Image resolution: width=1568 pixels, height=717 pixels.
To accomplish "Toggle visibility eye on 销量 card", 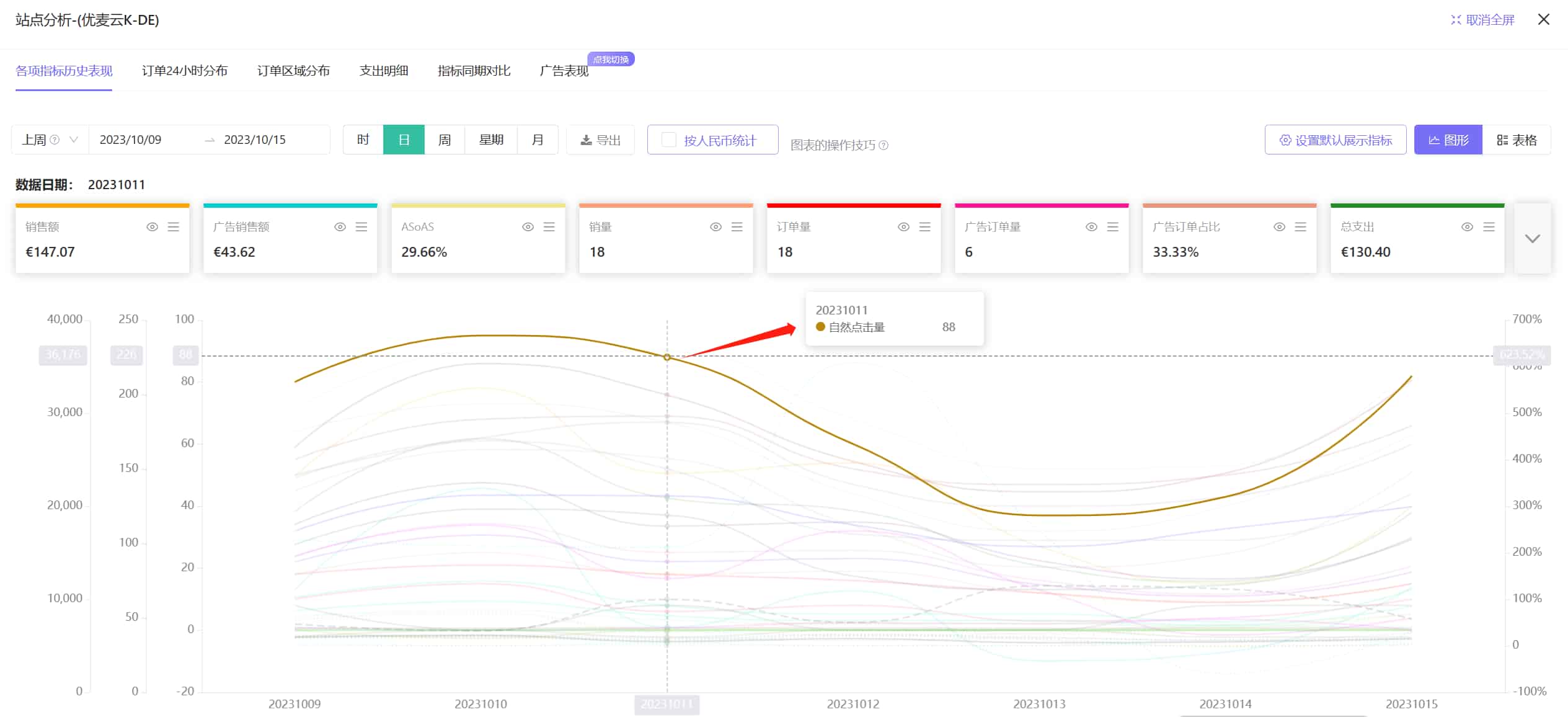I will coord(715,227).
